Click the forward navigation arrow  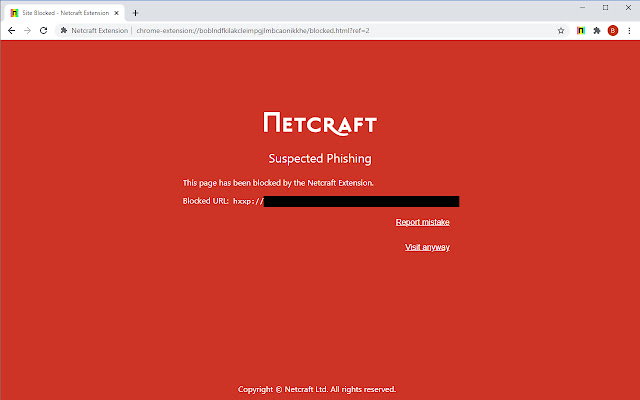(x=27, y=31)
